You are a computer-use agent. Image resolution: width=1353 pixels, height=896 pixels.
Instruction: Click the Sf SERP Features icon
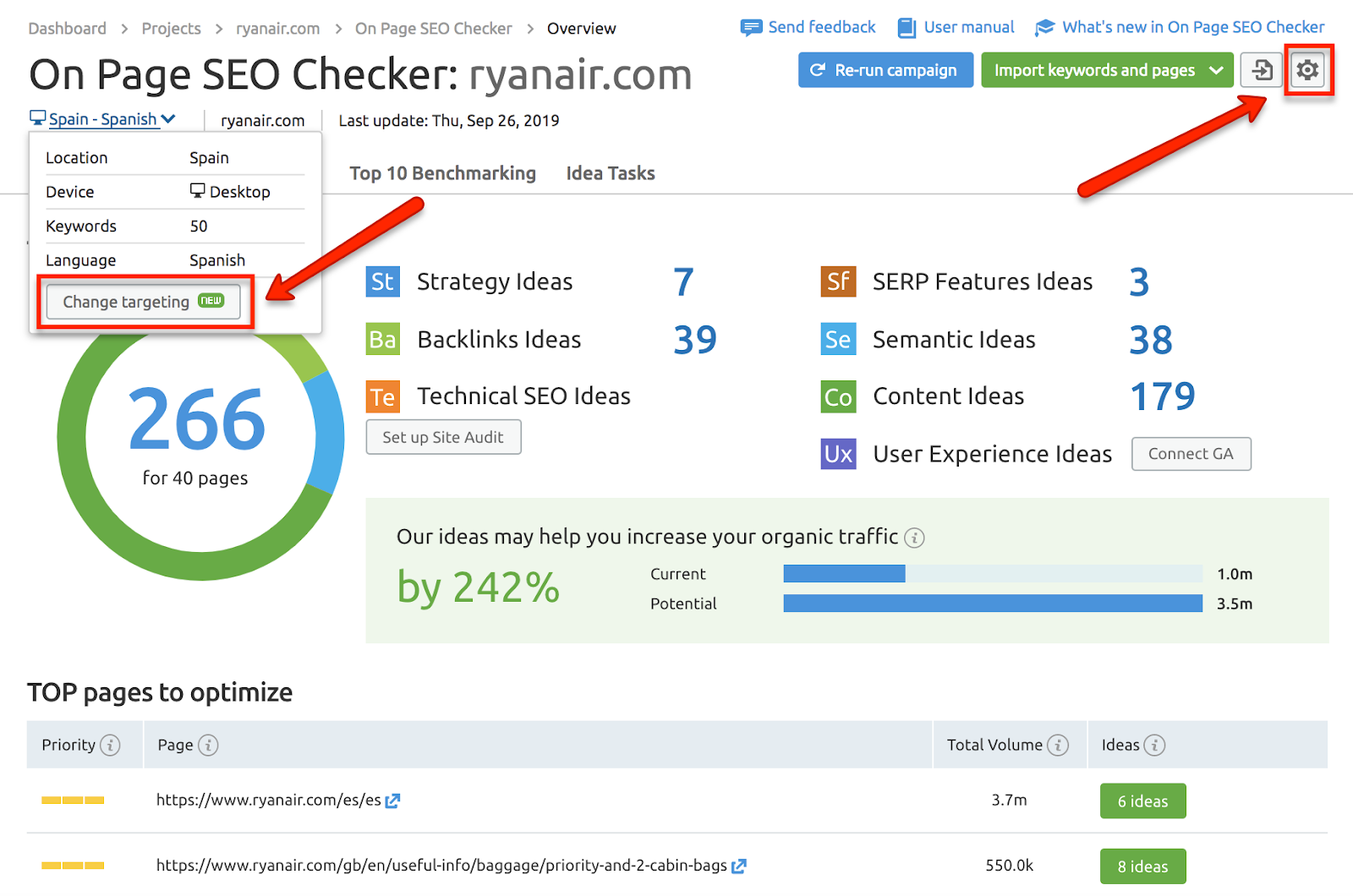838,281
